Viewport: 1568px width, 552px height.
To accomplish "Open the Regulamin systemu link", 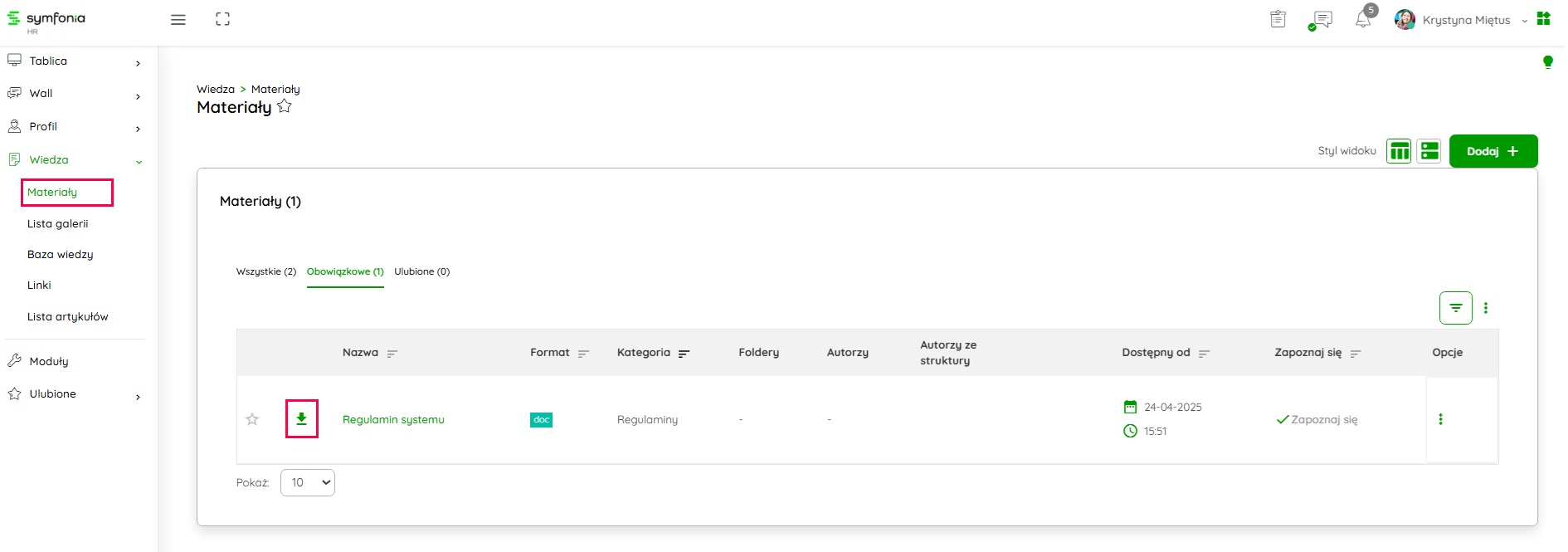I will (x=393, y=419).
